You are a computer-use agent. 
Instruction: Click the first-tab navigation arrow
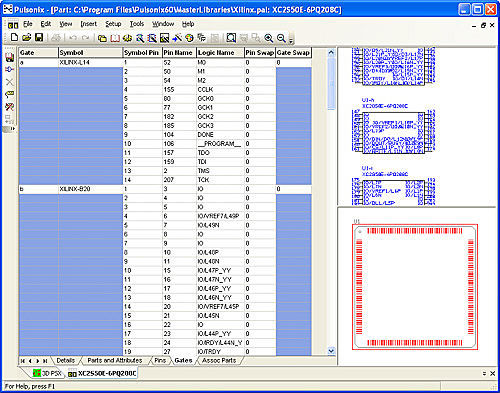23,361
